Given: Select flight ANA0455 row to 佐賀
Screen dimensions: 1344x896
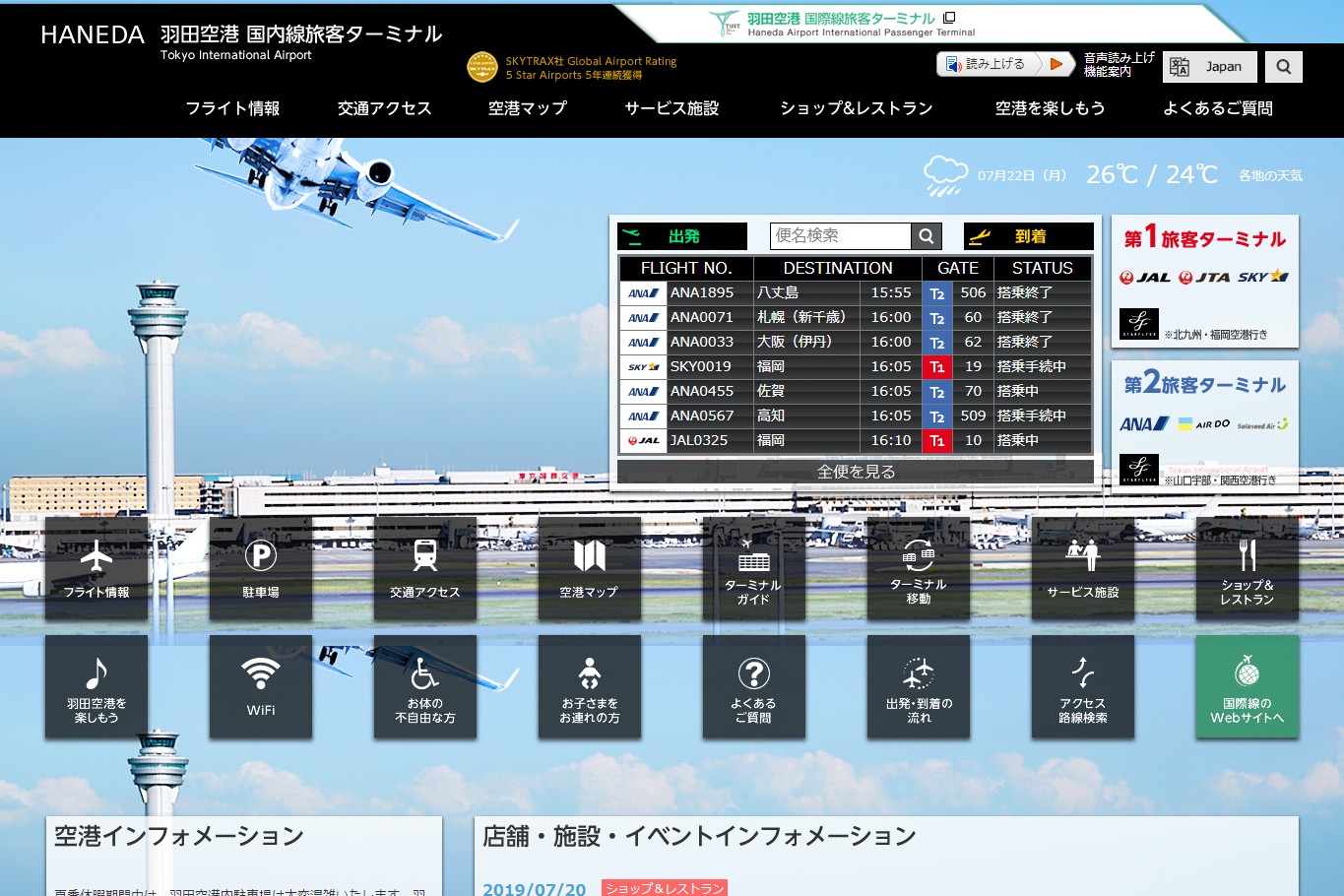Looking at the screenshot, I should tap(856, 391).
